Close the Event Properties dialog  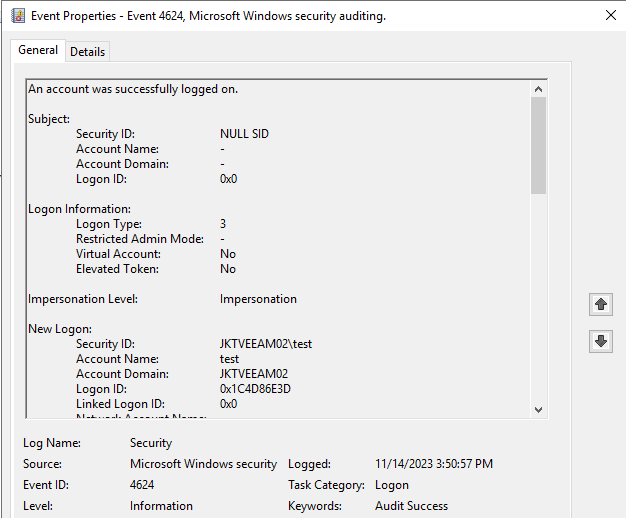click(611, 15)
